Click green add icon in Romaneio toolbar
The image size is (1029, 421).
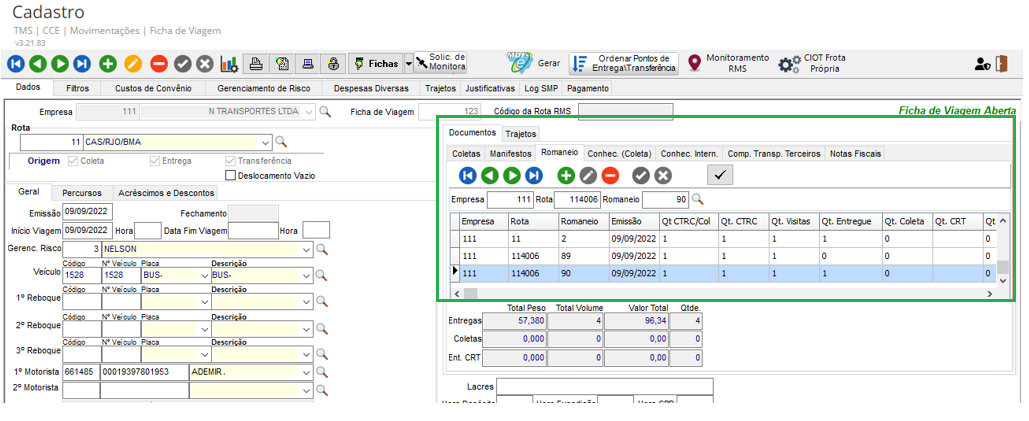(x=566, y=175)
